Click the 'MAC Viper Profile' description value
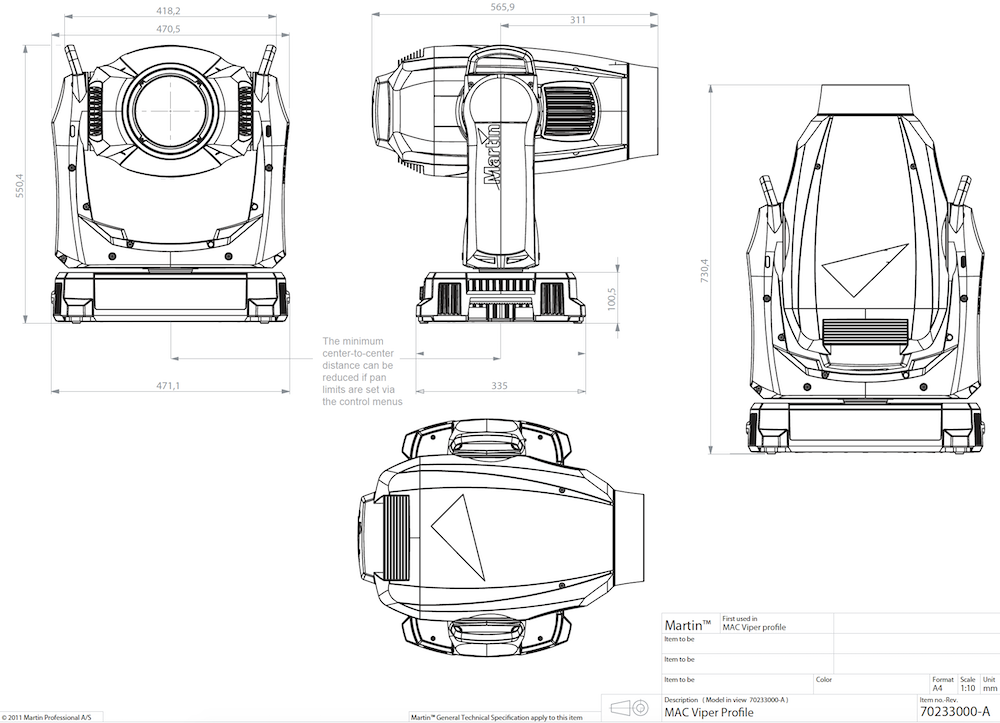 (709, 712)
